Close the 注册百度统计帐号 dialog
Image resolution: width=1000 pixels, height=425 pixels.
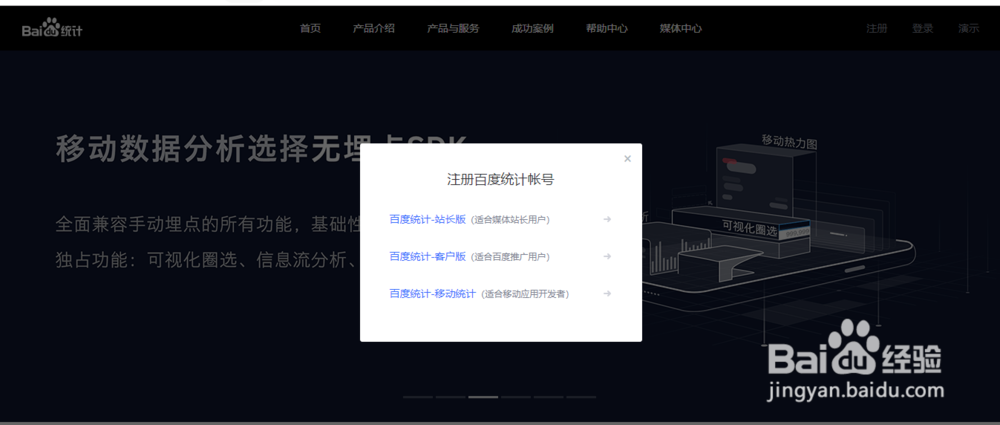[628, 159]
